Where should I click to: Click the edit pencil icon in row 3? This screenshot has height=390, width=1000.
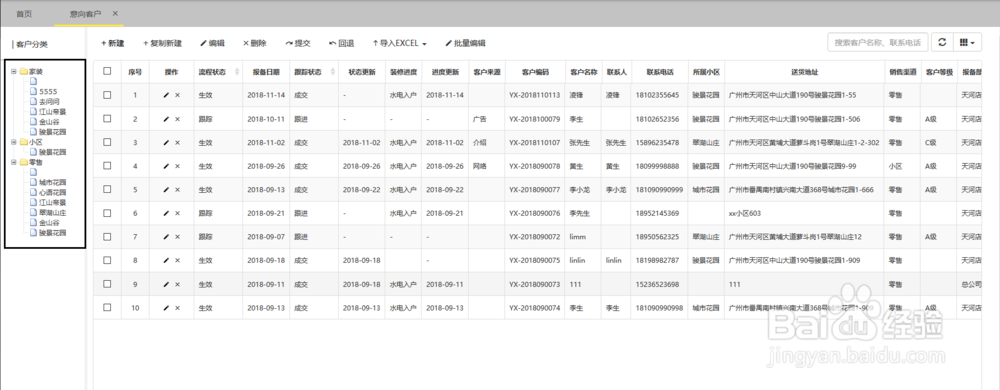(x=166, y=142)
